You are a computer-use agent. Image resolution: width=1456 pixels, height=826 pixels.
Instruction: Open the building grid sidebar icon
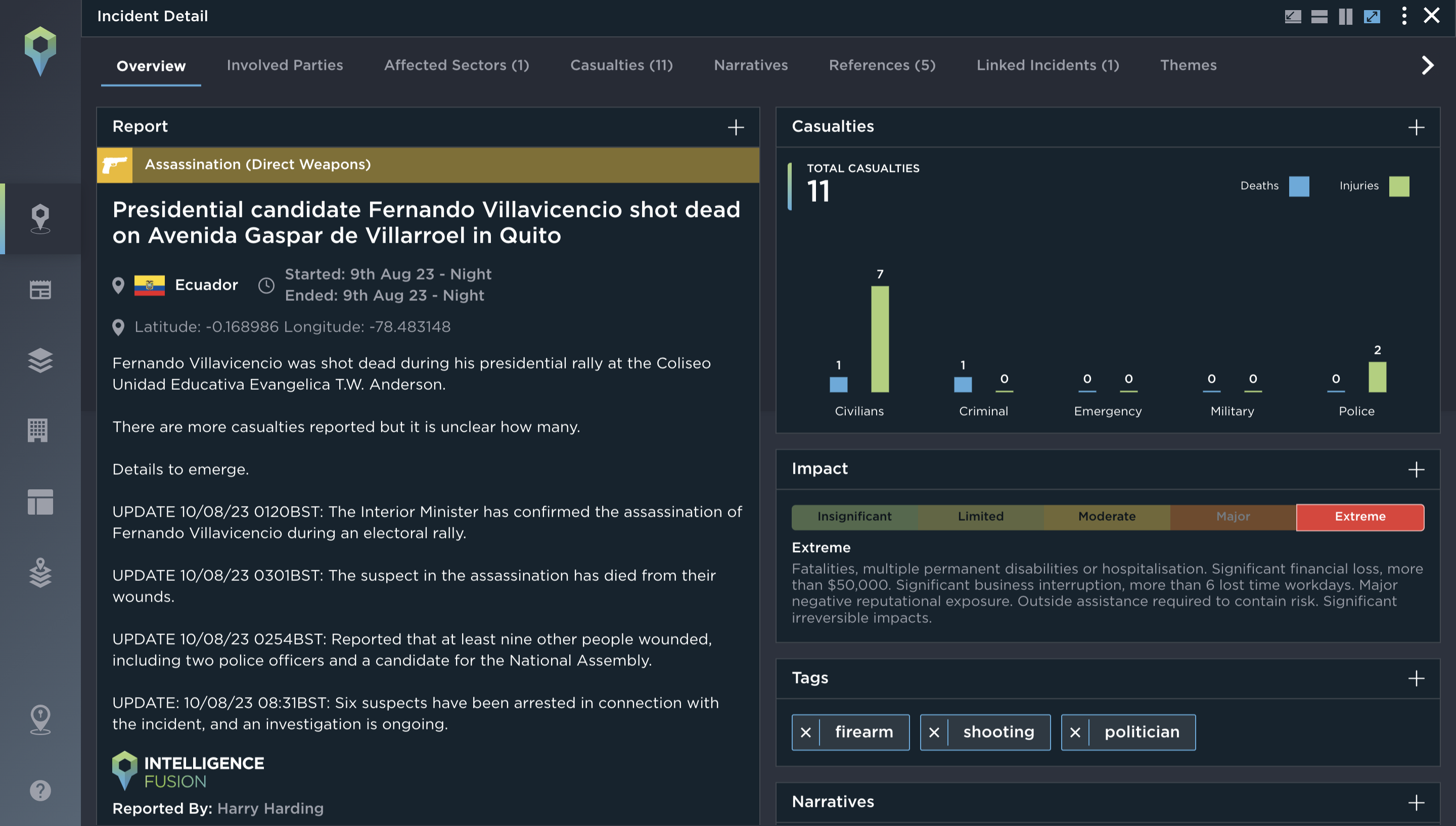point(38,430)
